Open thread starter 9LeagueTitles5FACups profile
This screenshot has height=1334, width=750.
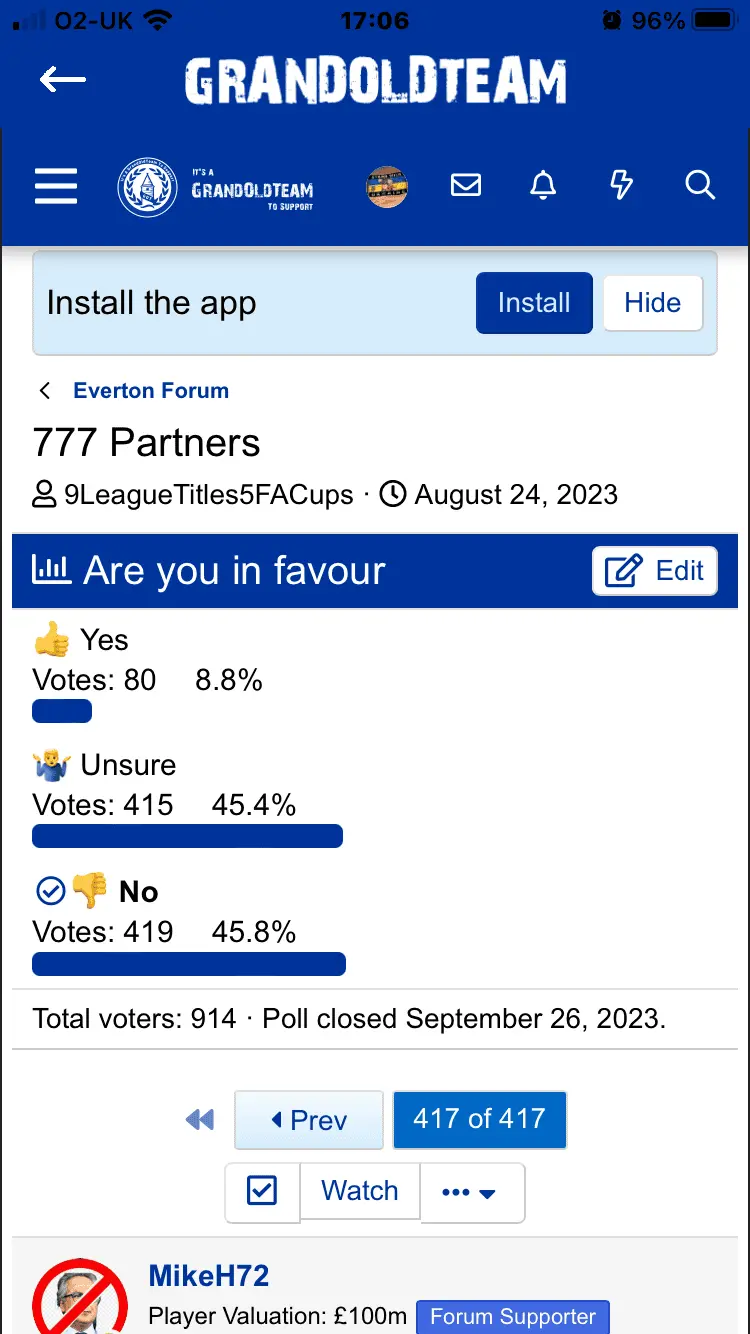click(x=208, y=495)
